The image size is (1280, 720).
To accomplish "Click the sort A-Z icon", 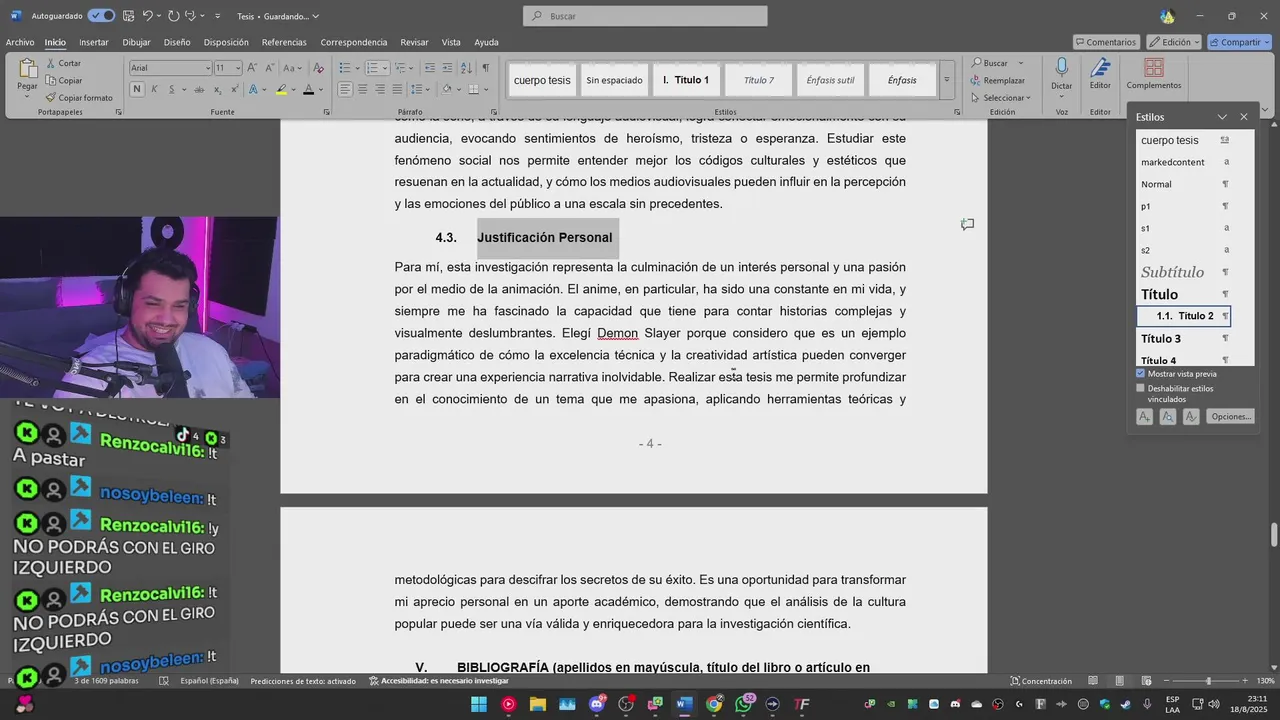I will coord(467,68).
